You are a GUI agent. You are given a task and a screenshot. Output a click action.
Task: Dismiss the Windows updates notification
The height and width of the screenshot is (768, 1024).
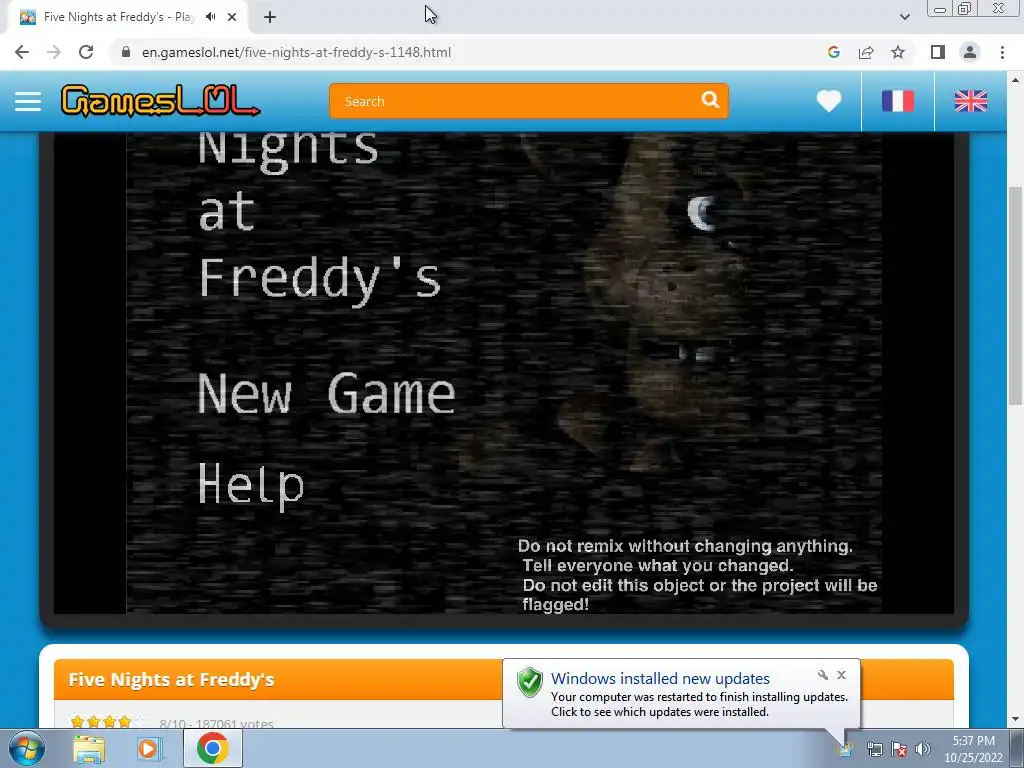click(841, 675)
